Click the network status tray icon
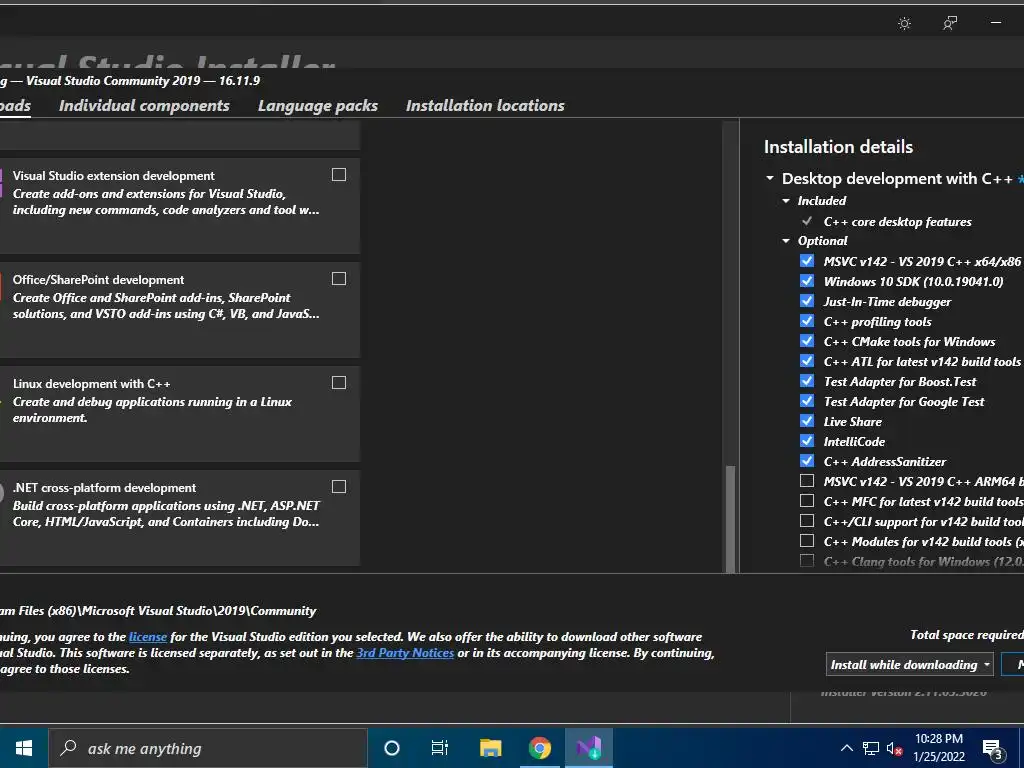Screen dimensions: 1024x768 [871, 748]
